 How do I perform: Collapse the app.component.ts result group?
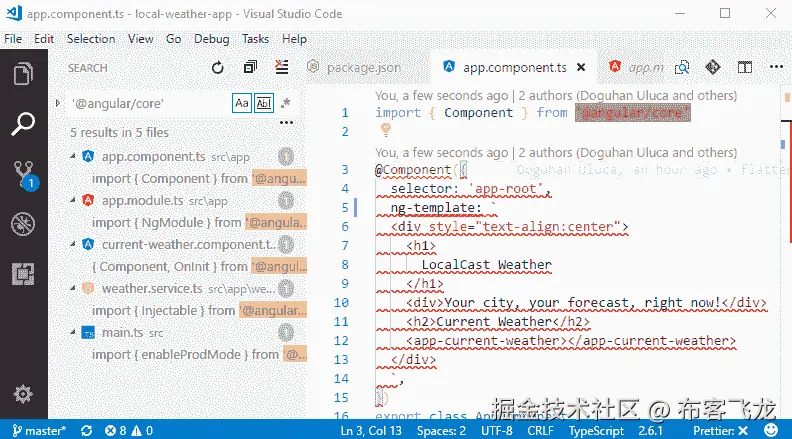(x=73, y=157)
